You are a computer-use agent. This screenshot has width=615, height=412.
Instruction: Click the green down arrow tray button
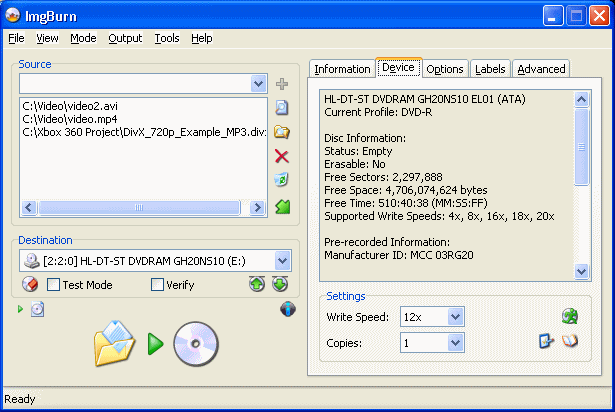pos(280,284)
